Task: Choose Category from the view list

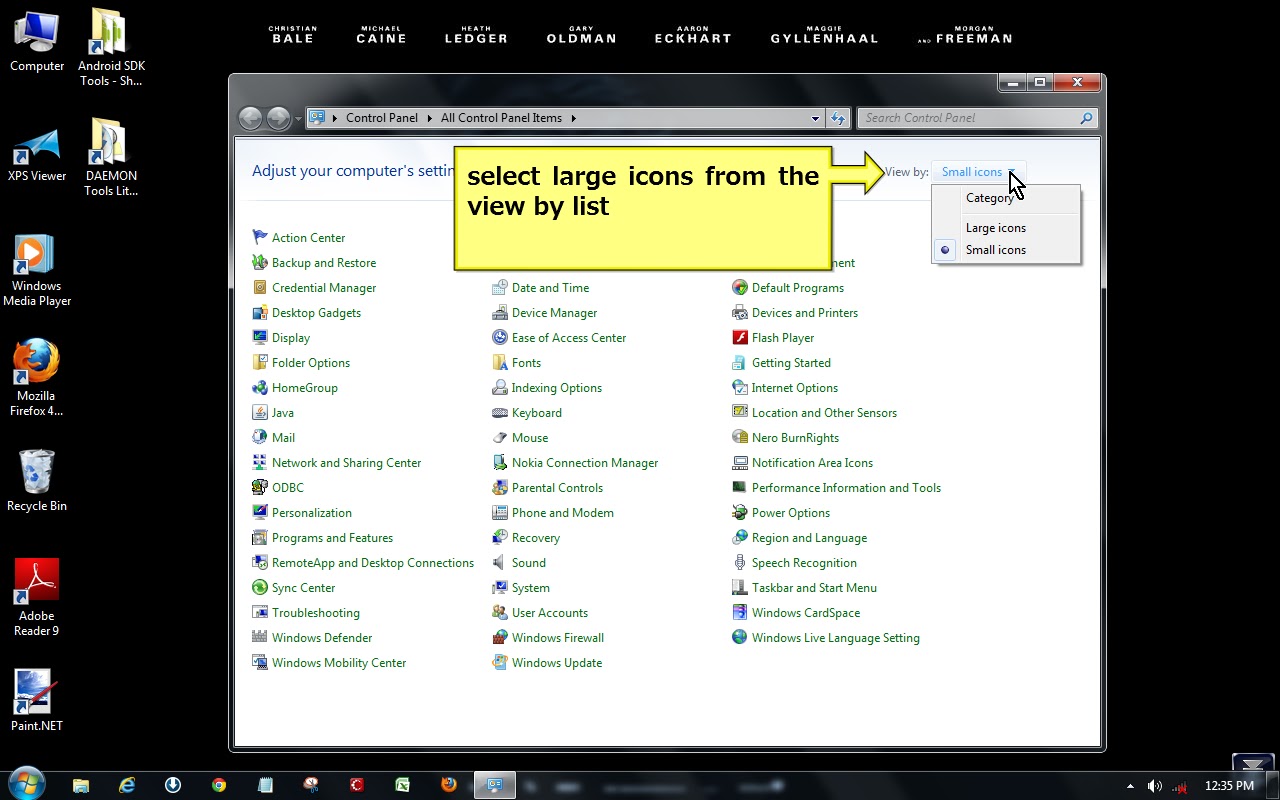Action: pyautogui.click(x=990, y=197)
